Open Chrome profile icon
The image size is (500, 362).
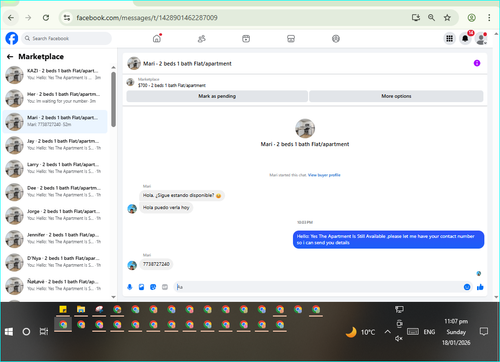pyautogui.click(x=471, y=18)
